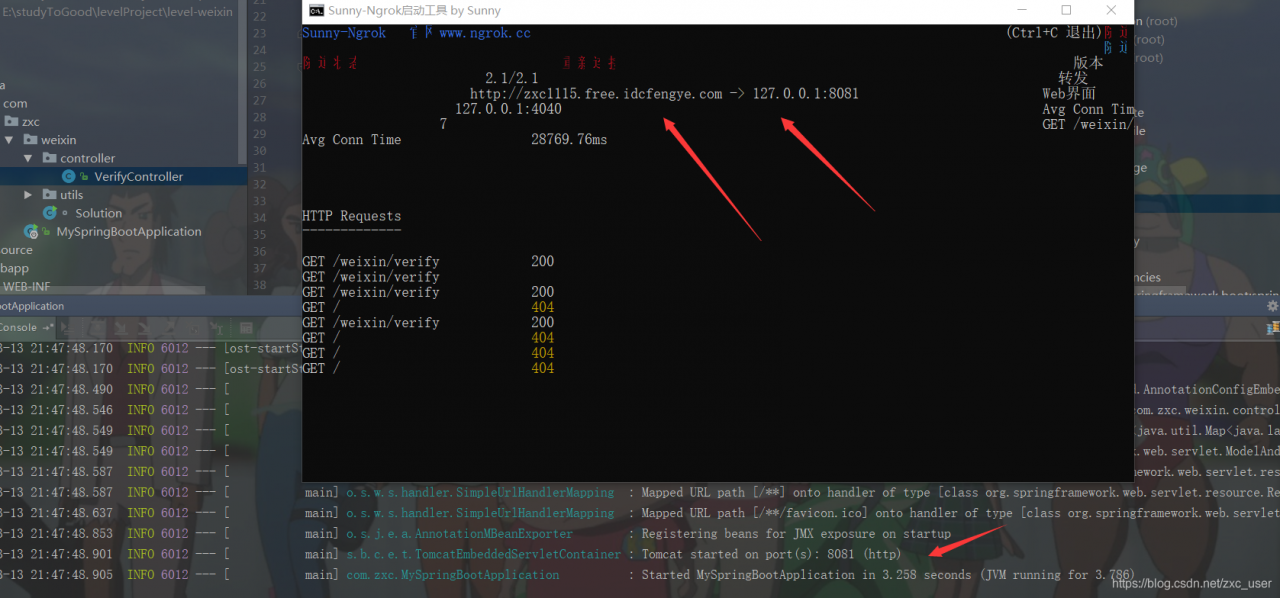Screen dimensions: 1280x598
Task: Expand the utils package node
Action: tap(28, 195)
